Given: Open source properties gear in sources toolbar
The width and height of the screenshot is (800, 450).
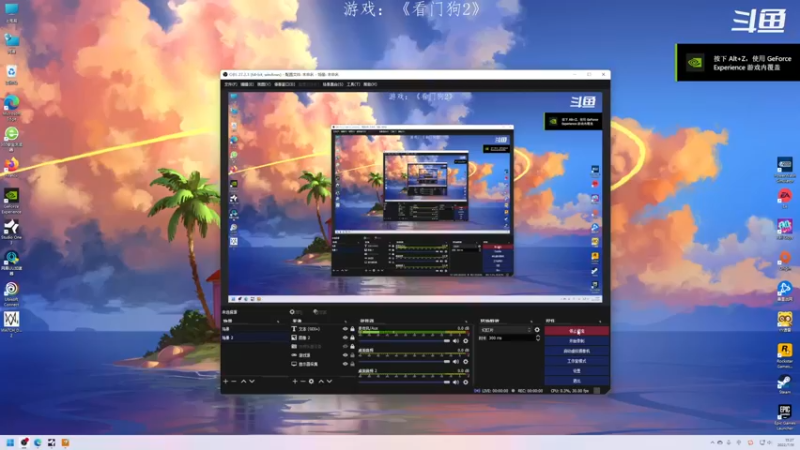Looking at the screenshot, I should click(x=311, y=381).
